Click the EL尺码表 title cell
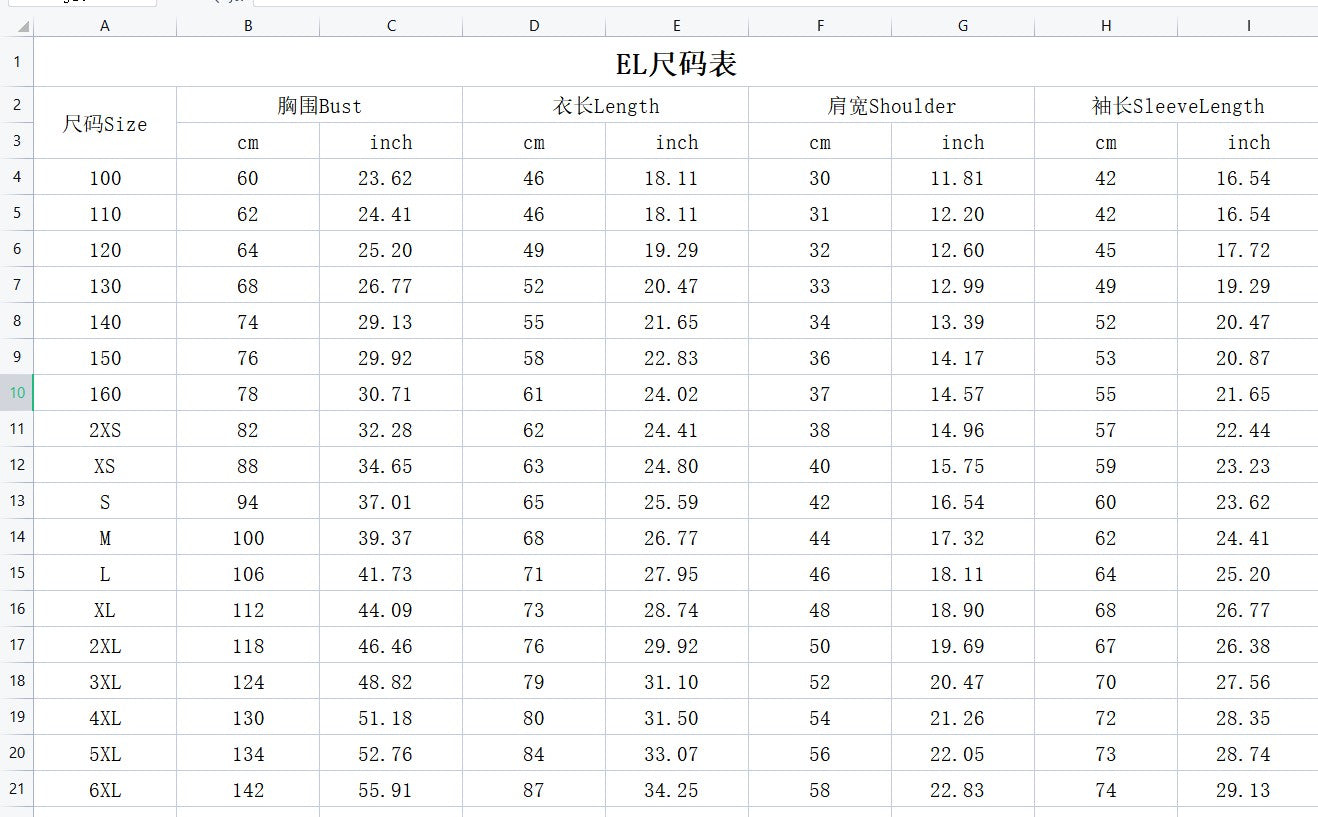This screenshot has height=817, width=1318. coord(676,64)
